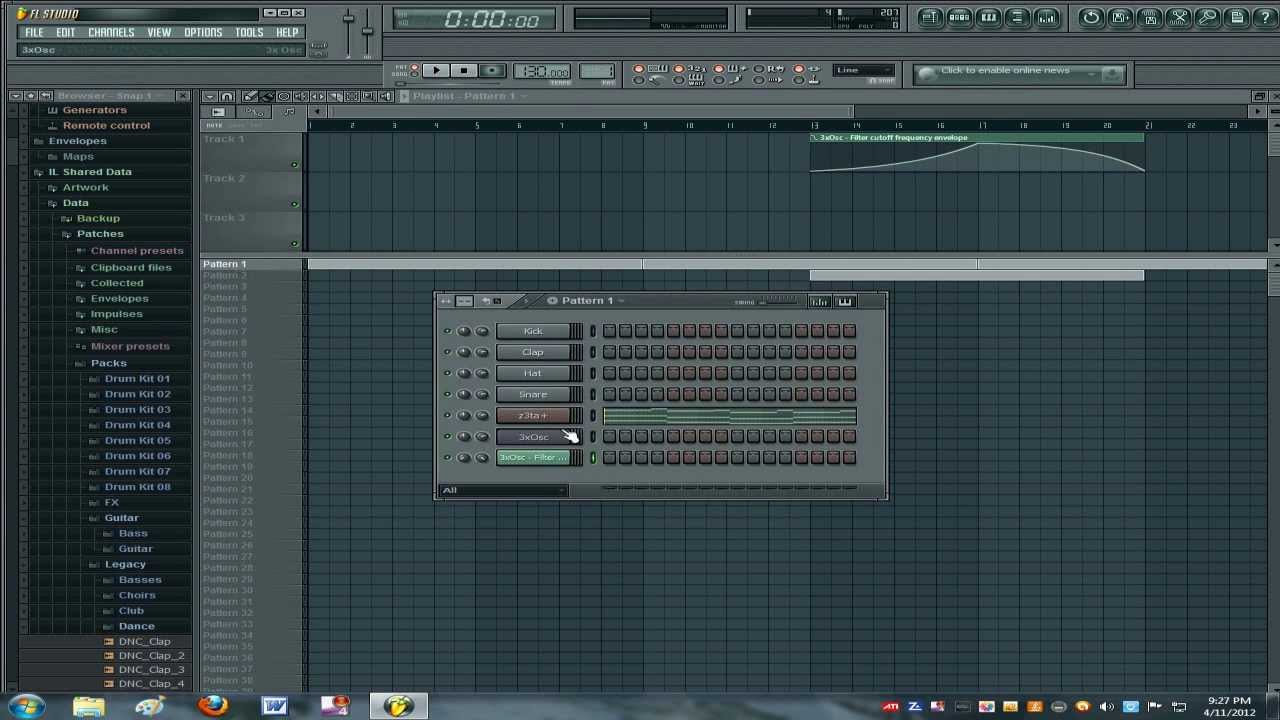Start playback with the play button
Viewport: 1280px width, 720px height.
point(435,71)
